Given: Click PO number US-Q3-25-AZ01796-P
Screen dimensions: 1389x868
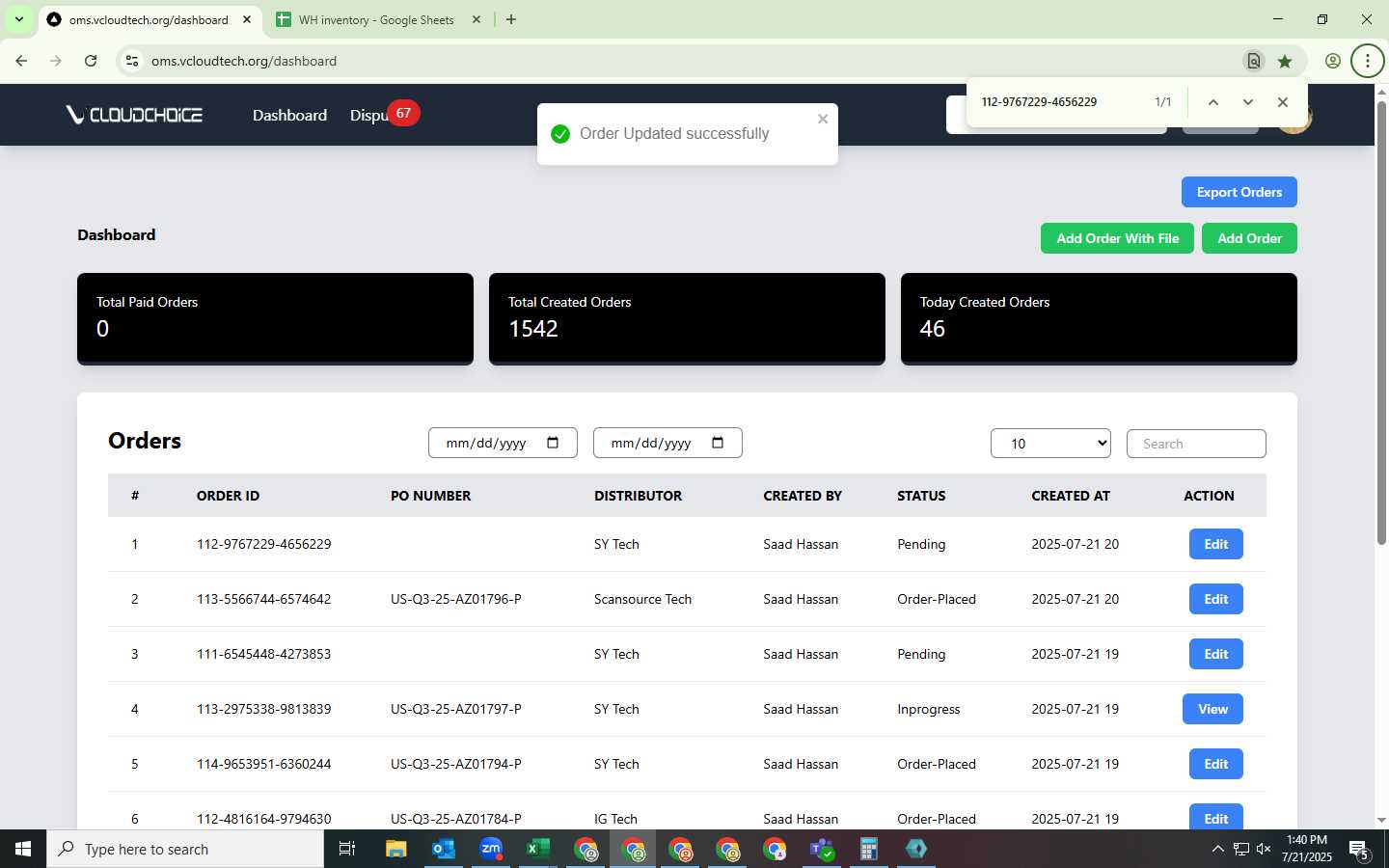Looking at the screenshot, I should [455, 599].
